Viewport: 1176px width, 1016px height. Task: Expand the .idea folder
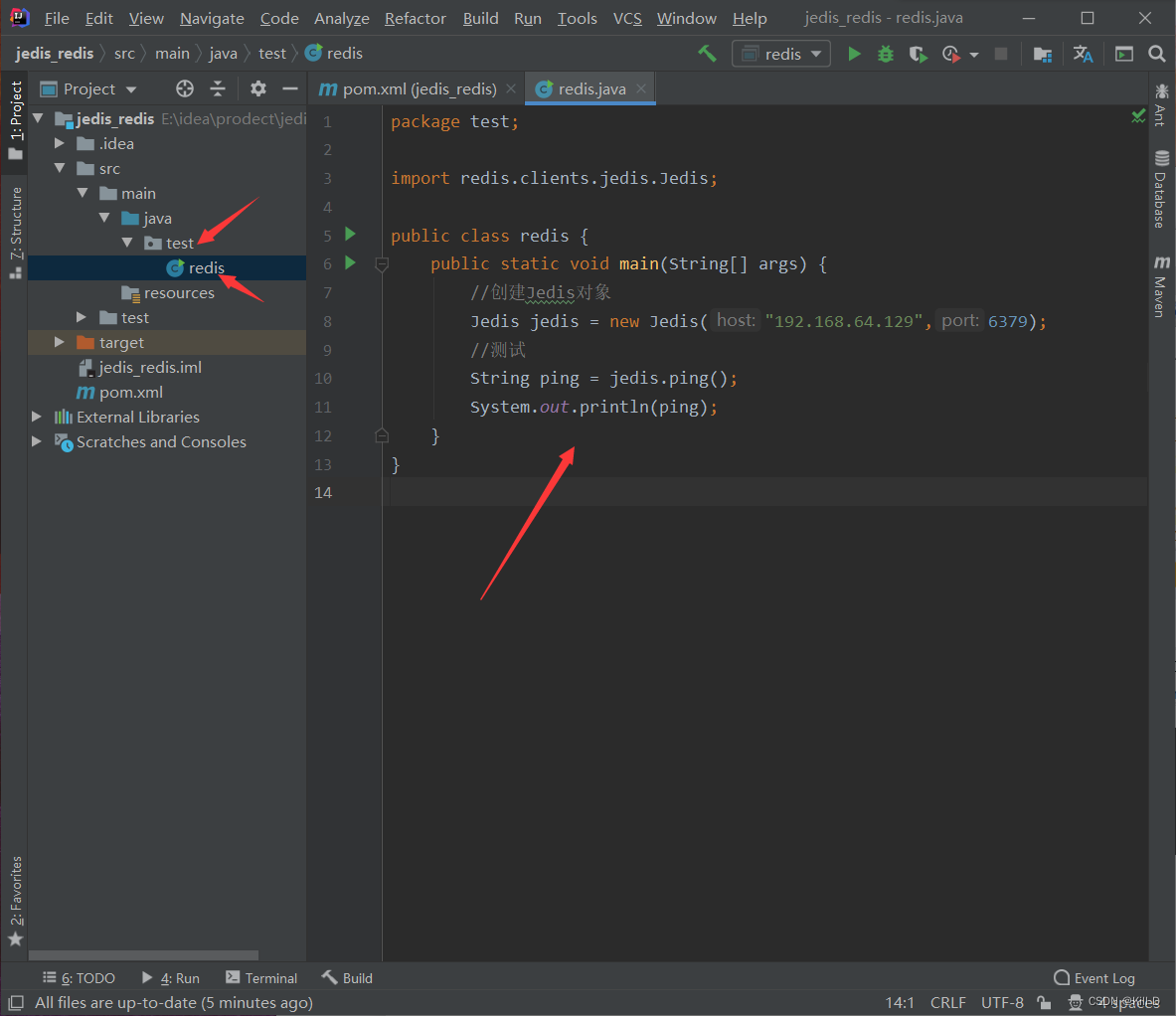point(60,143)
